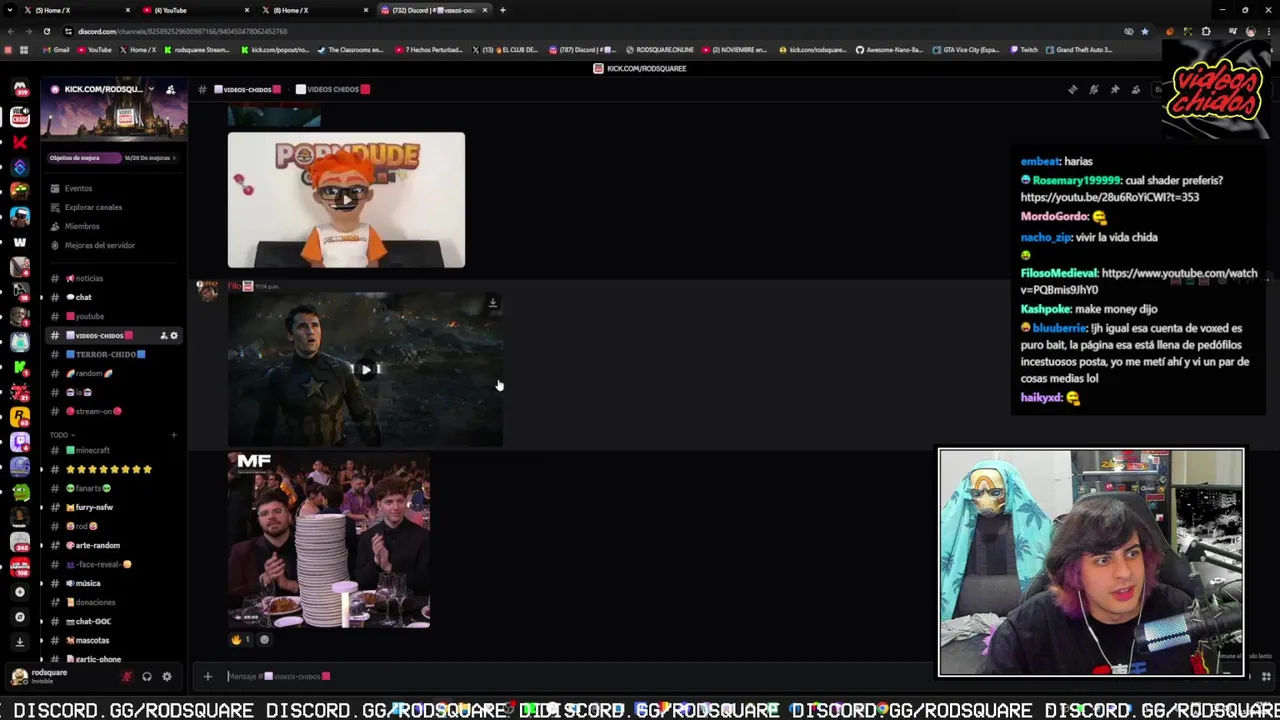Open the fanarts channel
This screenshot has height=720, width=1280.
pyautogui.click(x=112, y=488)
